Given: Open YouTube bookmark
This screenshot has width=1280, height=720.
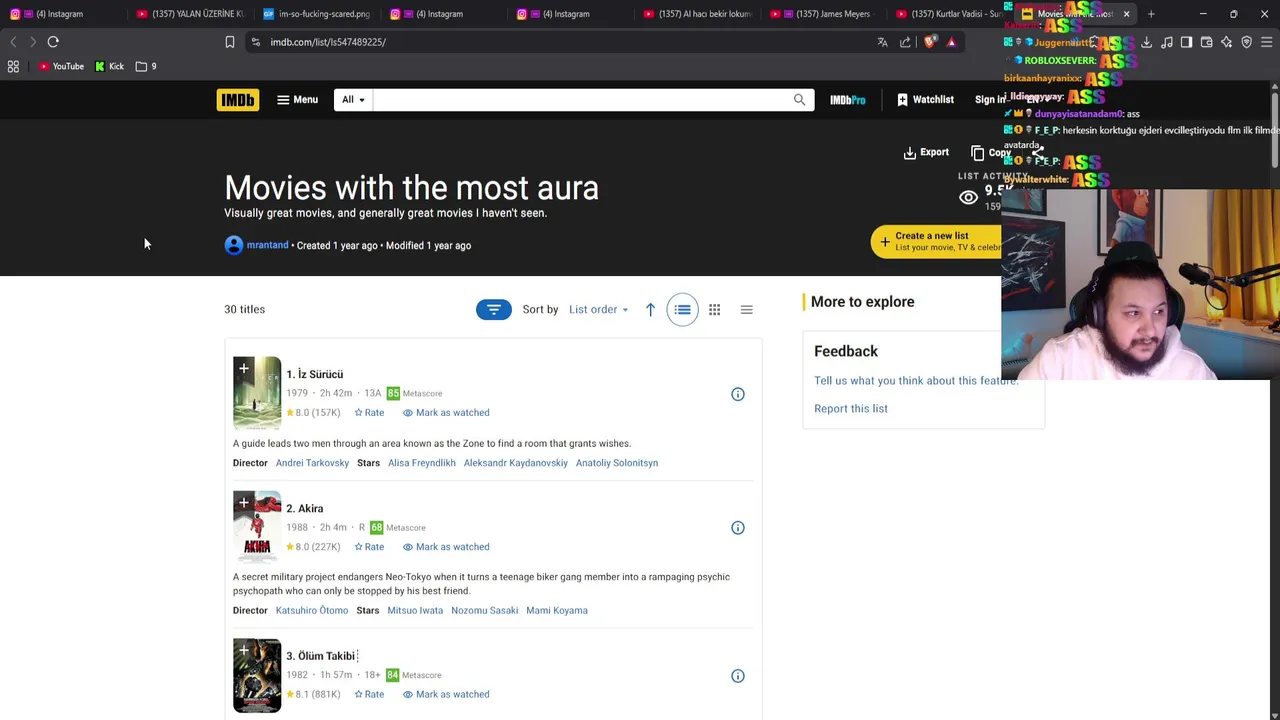Looking at the screenshot, I should coord(61,66).
